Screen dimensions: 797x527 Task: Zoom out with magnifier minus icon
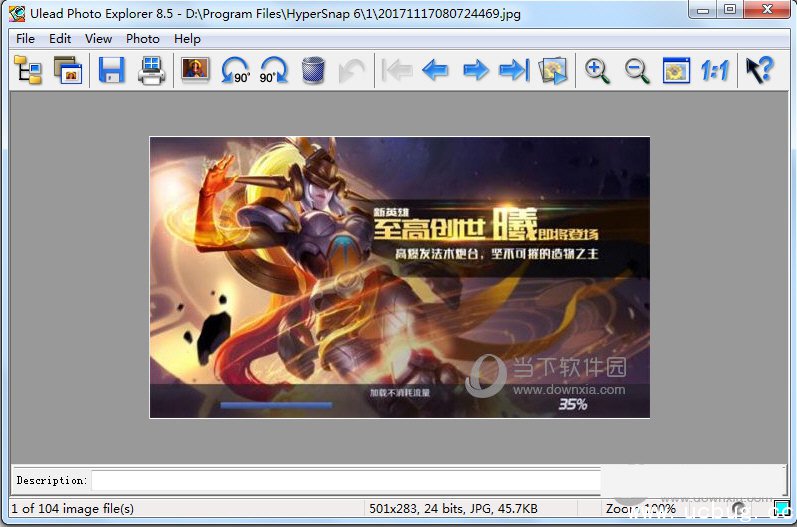coord(637,71)
